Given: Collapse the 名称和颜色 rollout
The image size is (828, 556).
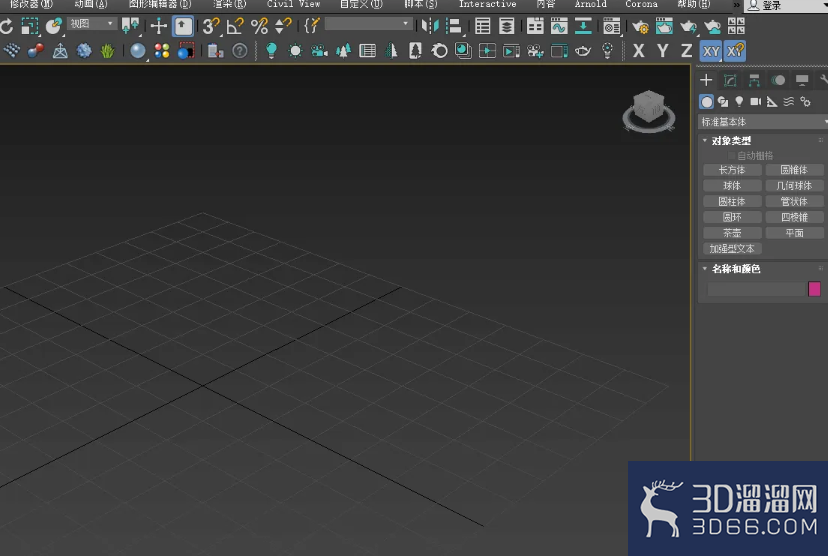Looking at the screenshot, I should tap(736, 268).
